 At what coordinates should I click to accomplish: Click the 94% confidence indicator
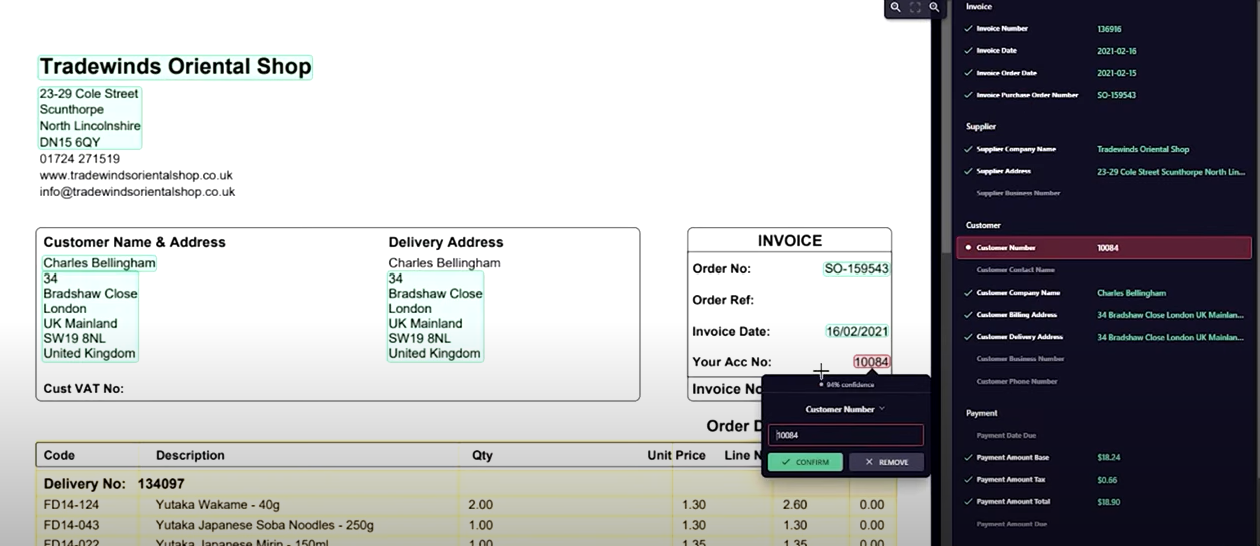[847, 385]
